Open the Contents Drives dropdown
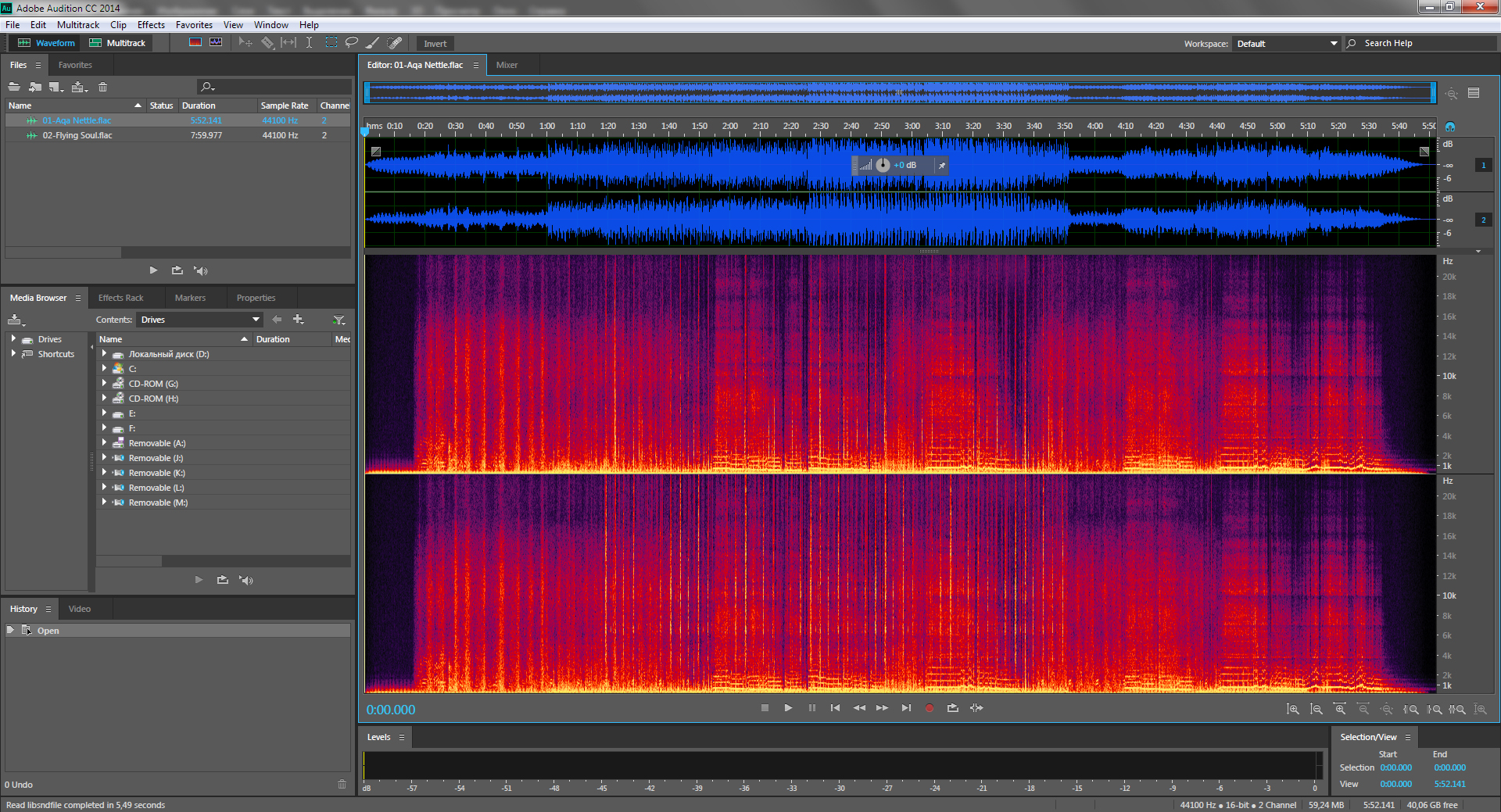The height and width of the screenshot is (812, 1501). coord(199,320)
